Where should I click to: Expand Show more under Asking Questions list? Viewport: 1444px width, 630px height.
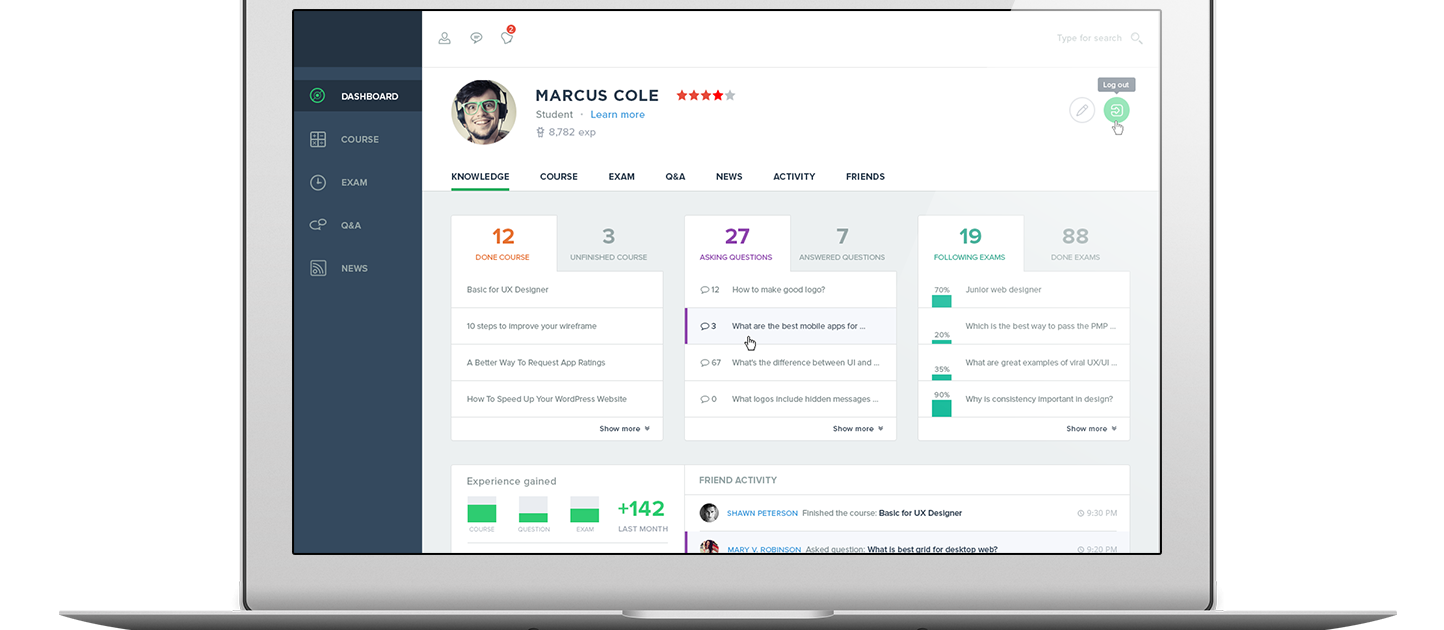857,429
